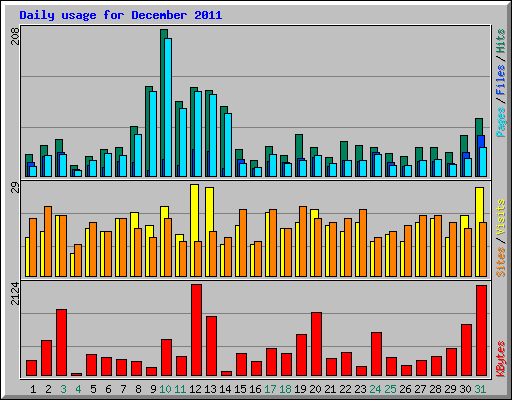
Task: Click day 20 on the x-axis
Action: [x=315, y=389]
